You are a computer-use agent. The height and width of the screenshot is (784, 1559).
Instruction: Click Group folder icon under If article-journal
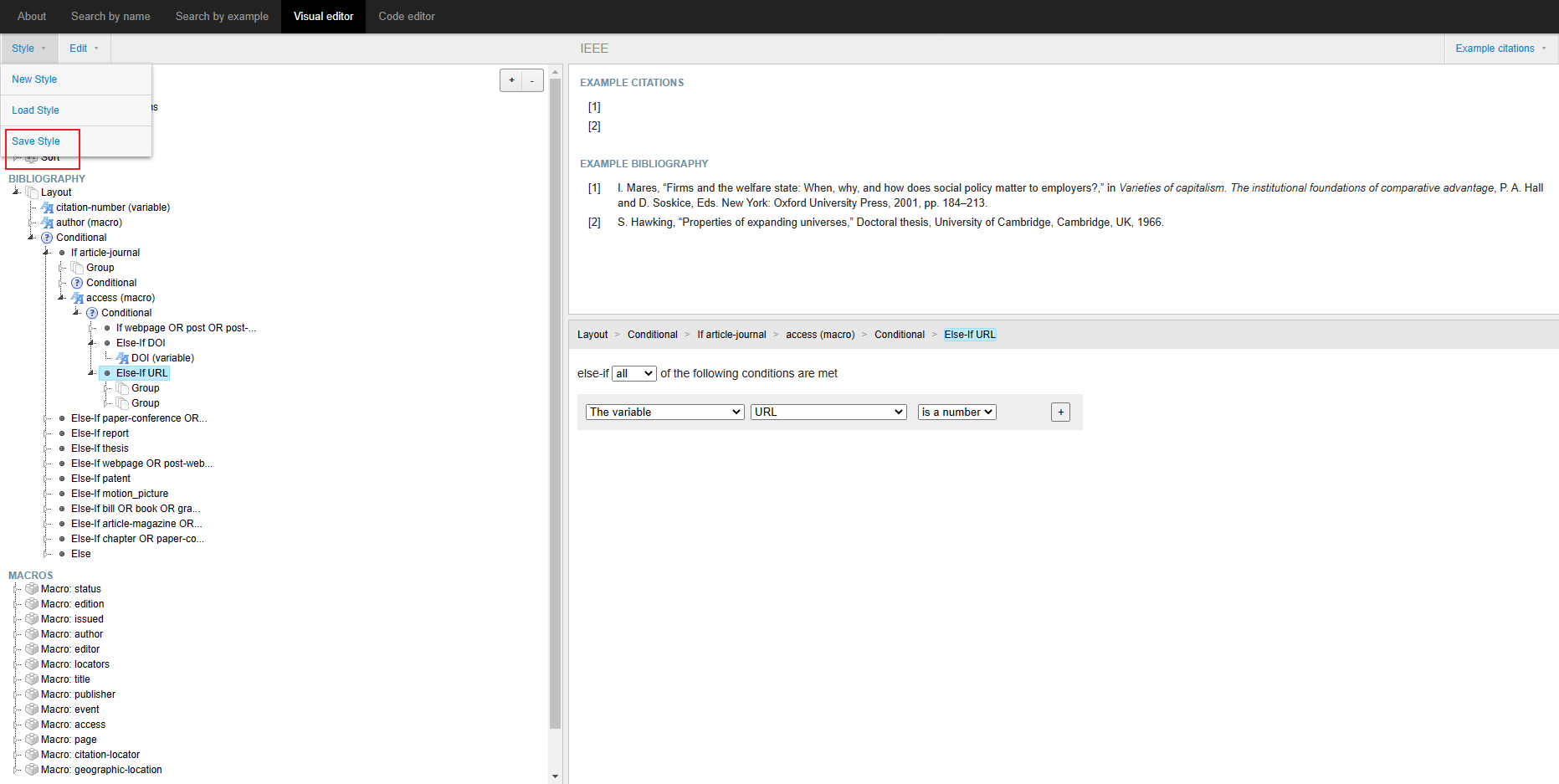click(x=77, y=268)
